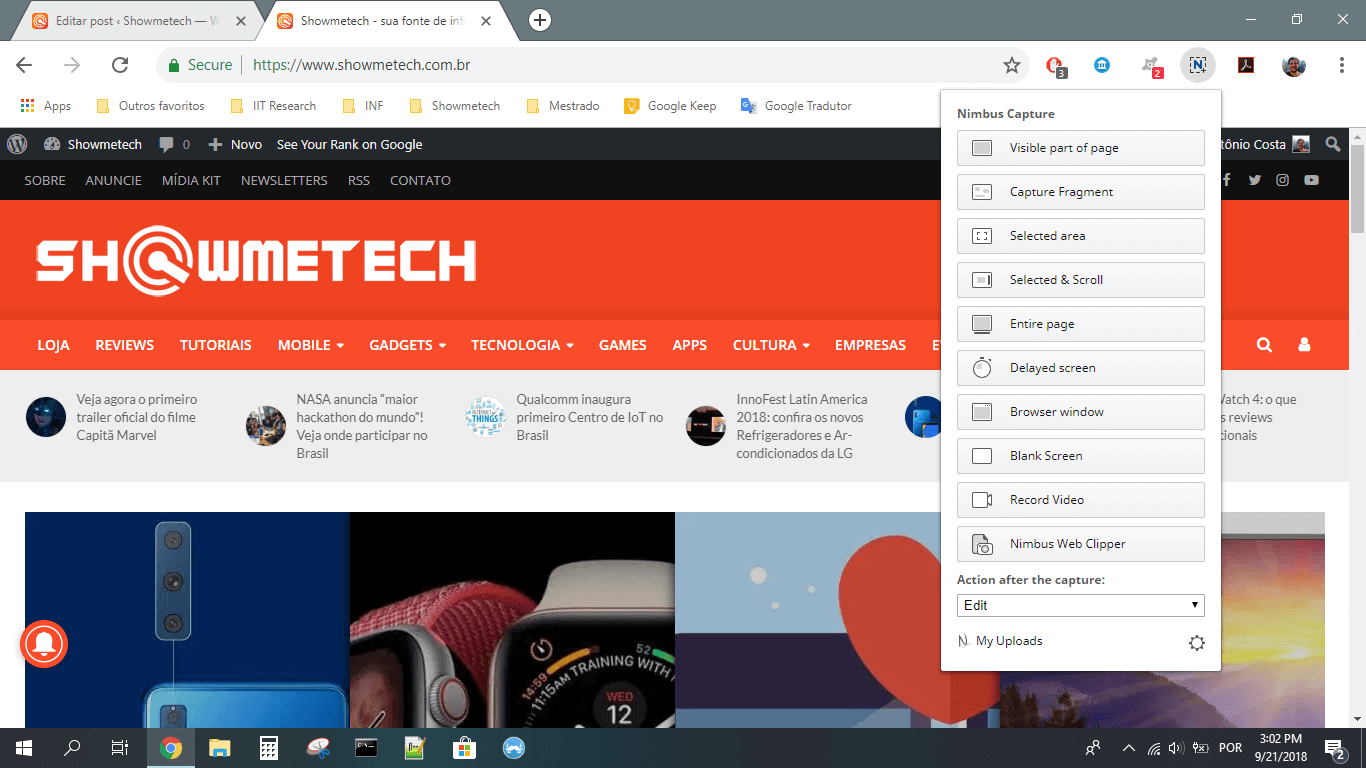Click the comments bubble in admin bar

click(173, 144)
